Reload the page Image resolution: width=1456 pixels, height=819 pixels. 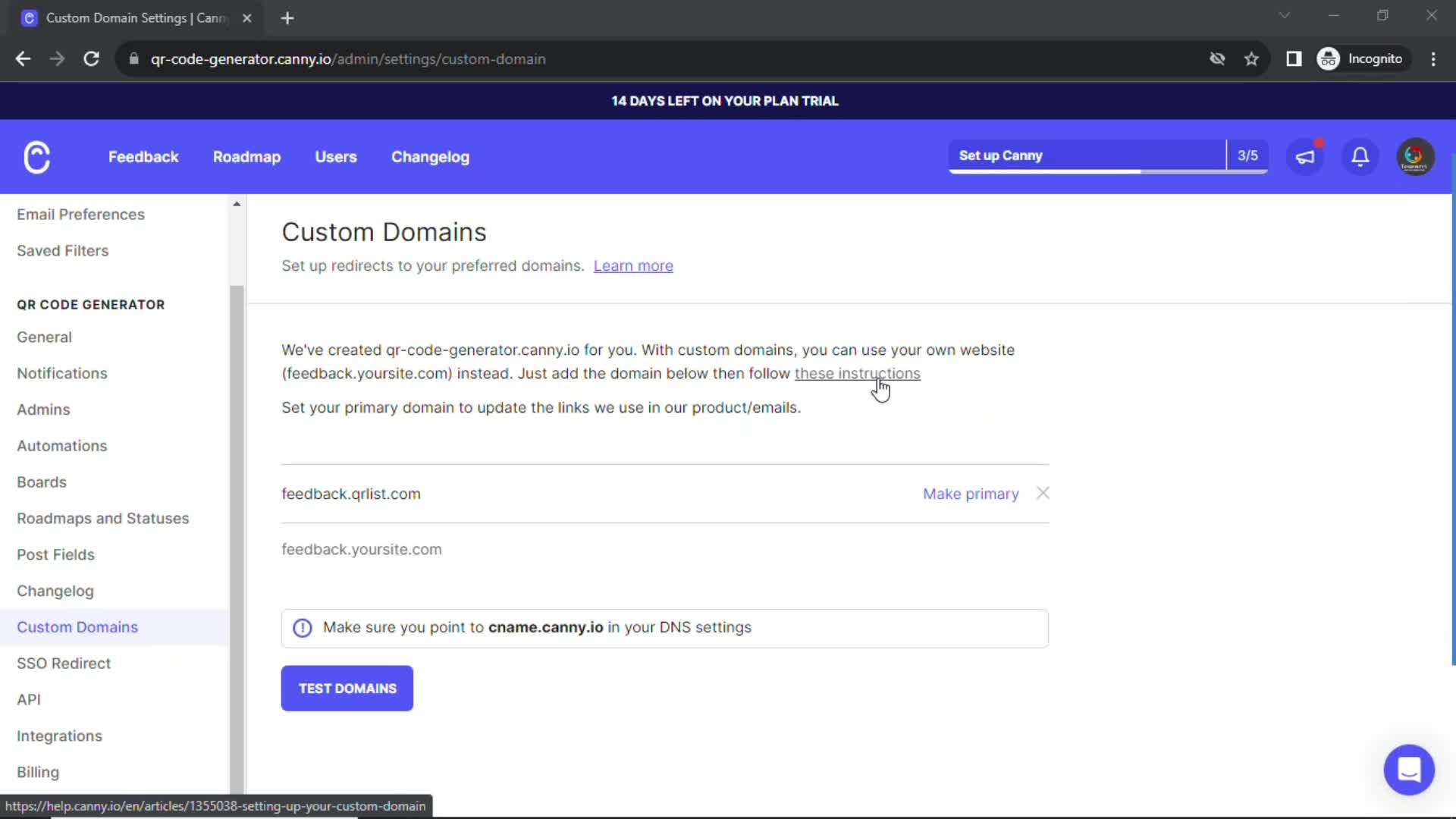click(x=91, y=58)
